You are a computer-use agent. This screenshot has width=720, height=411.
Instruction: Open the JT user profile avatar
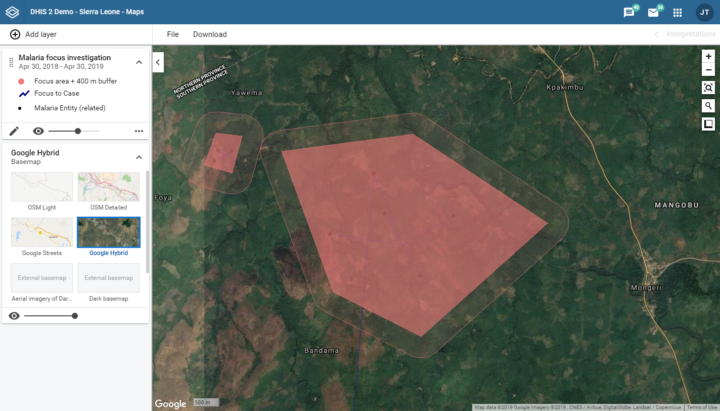click(x=704, y=12)
